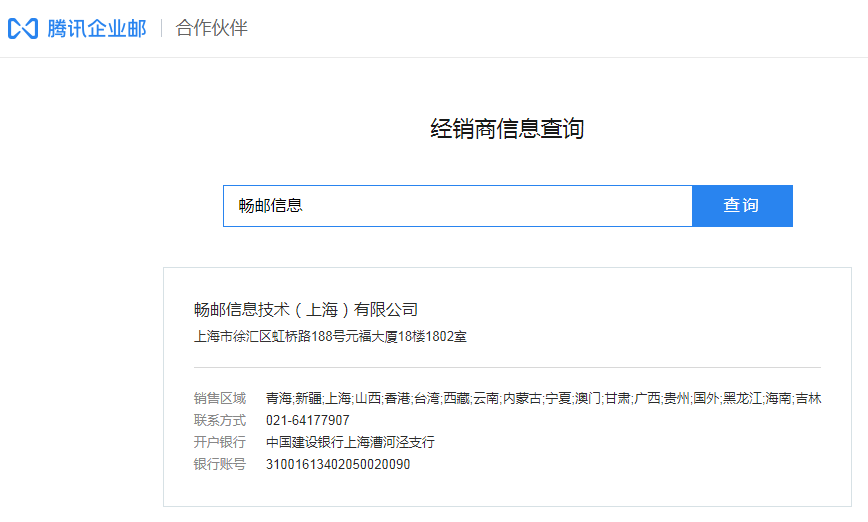Select the 联系方式 label
The image size is (868, 522).
tap(220, 420)
